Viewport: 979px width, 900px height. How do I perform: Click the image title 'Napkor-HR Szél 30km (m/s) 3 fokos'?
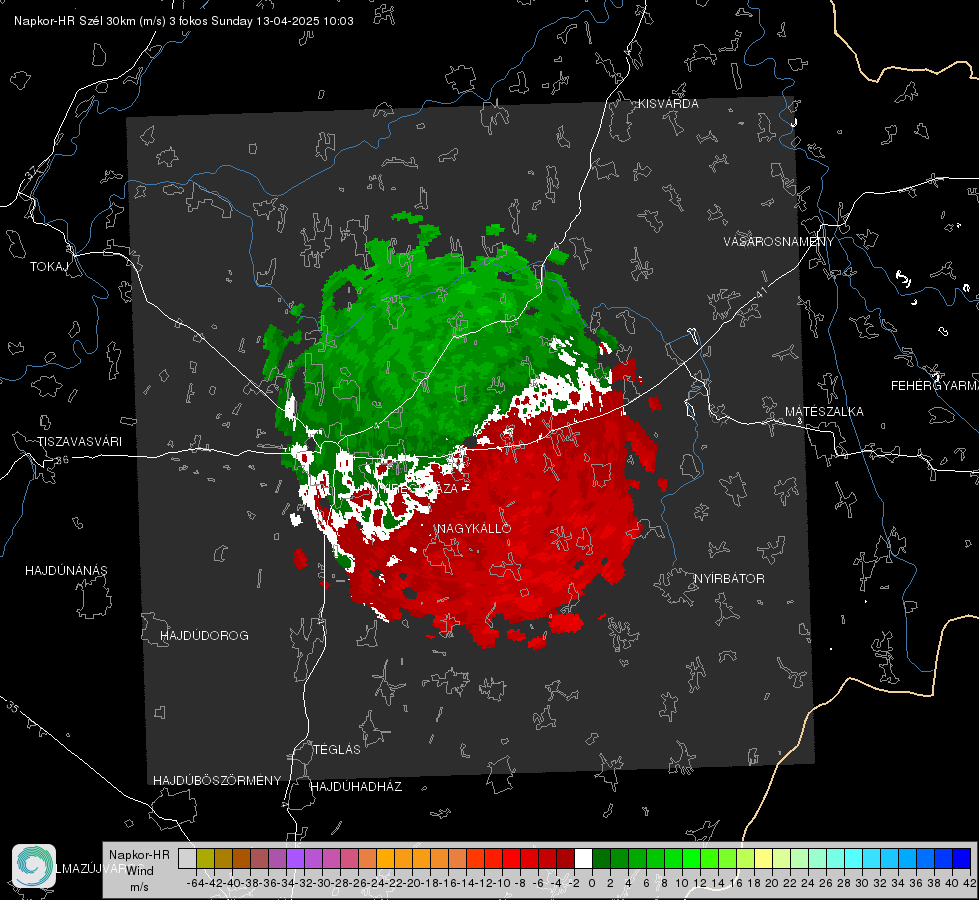pos(111,21)
